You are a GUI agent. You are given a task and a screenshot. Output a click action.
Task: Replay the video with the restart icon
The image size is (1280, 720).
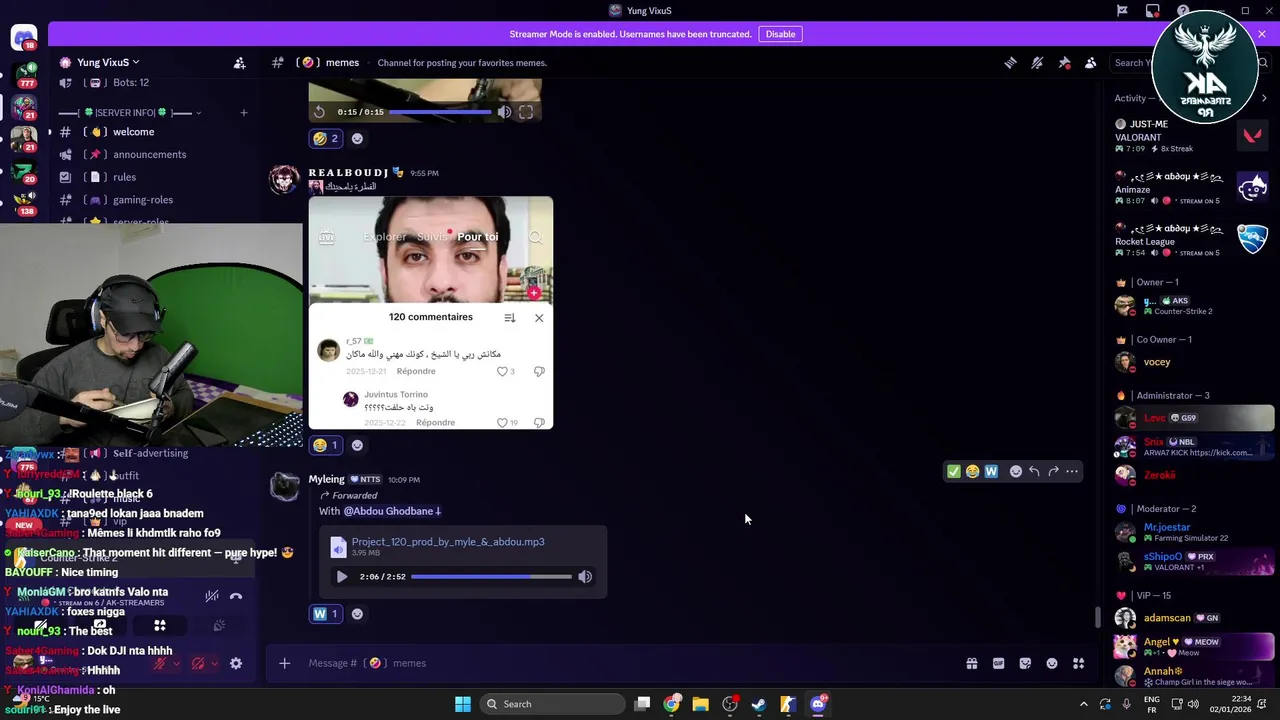coord(319,112)
